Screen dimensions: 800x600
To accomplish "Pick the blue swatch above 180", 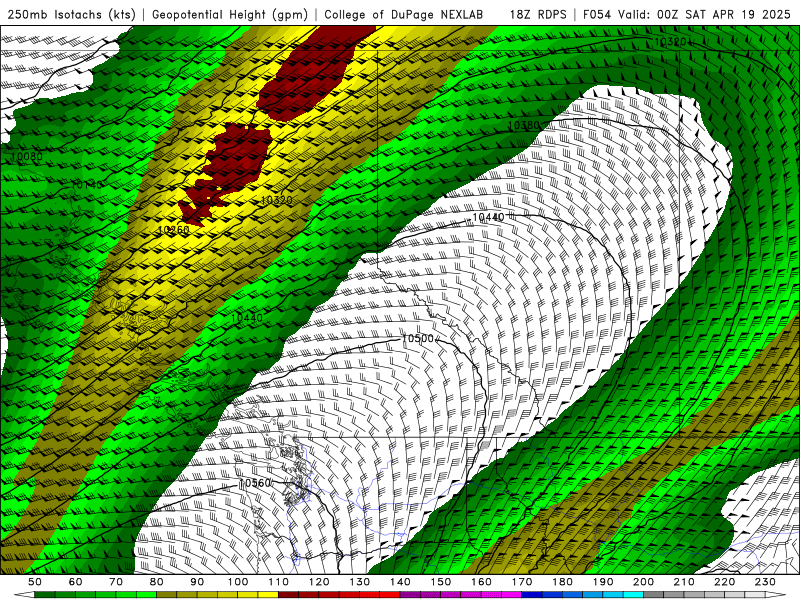I will pos(572,595).
